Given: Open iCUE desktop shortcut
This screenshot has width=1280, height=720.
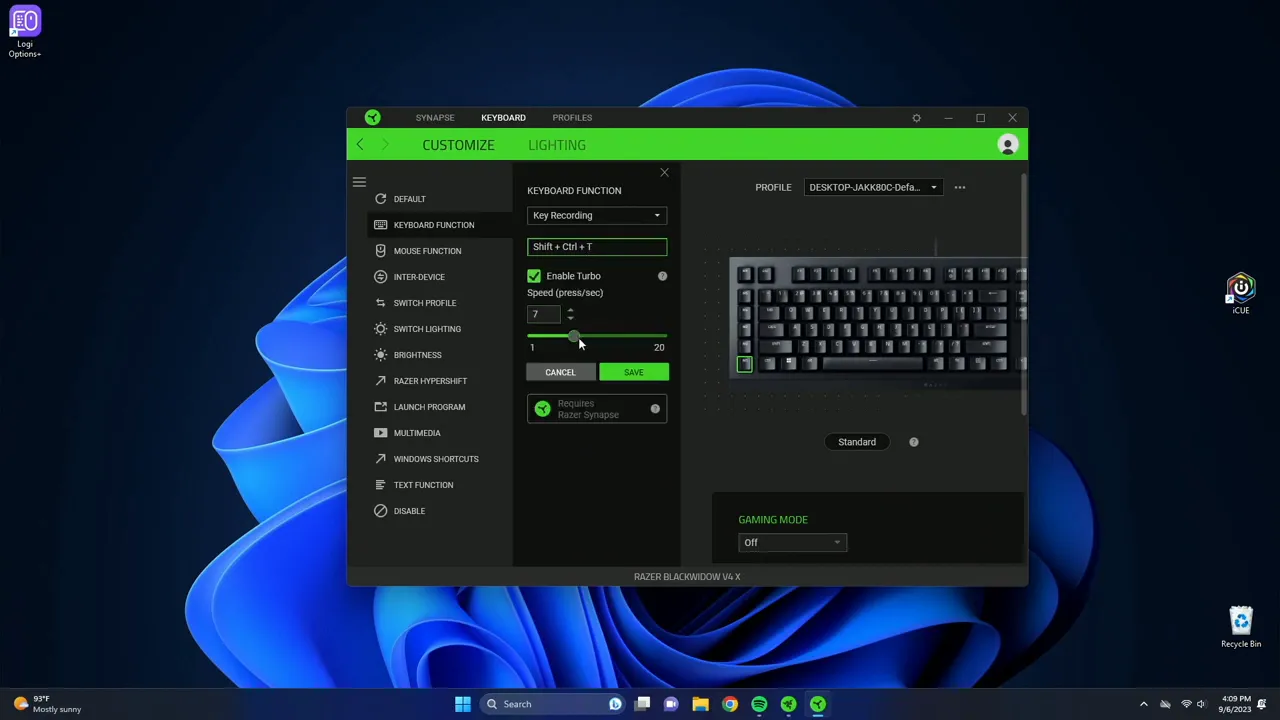Looking at the screenshot, I should point(1240,294).
